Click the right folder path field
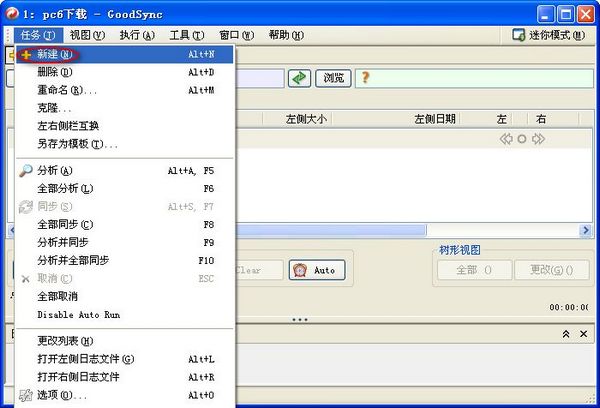The height and width of the screenshot is (408, 600). click(x=474, y=78)
